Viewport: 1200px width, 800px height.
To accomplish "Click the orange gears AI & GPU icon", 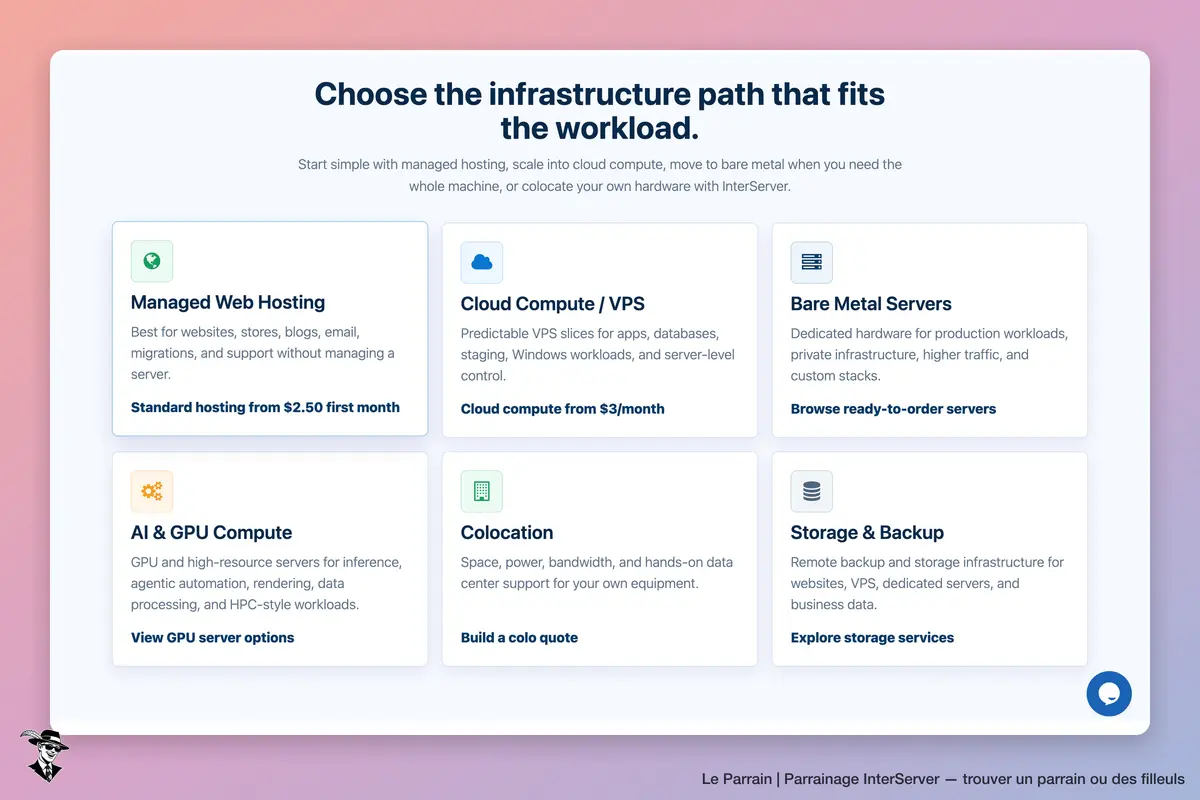I will (x=152, y=491).
